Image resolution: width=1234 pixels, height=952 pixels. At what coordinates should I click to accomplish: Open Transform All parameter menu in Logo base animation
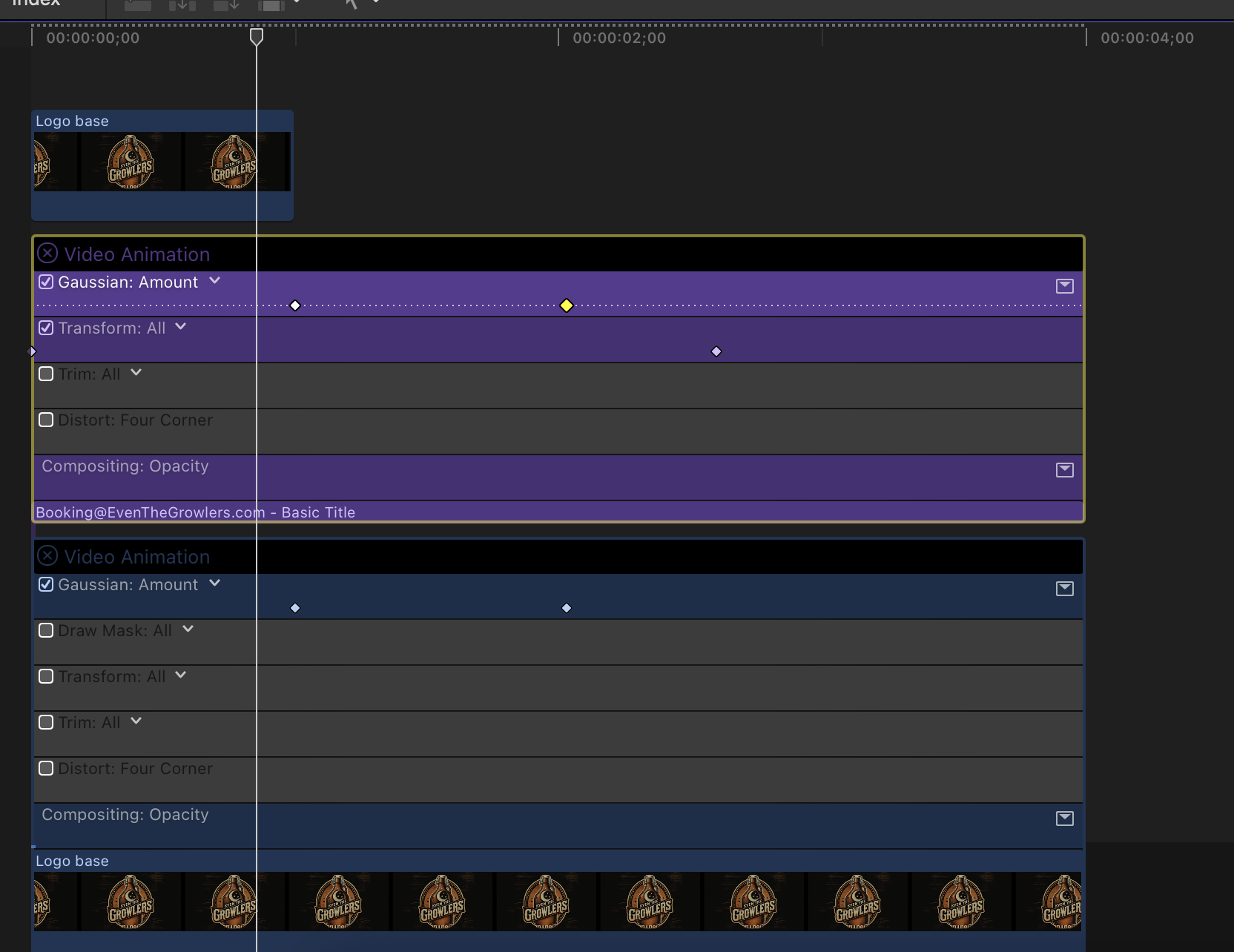point(181,675)
